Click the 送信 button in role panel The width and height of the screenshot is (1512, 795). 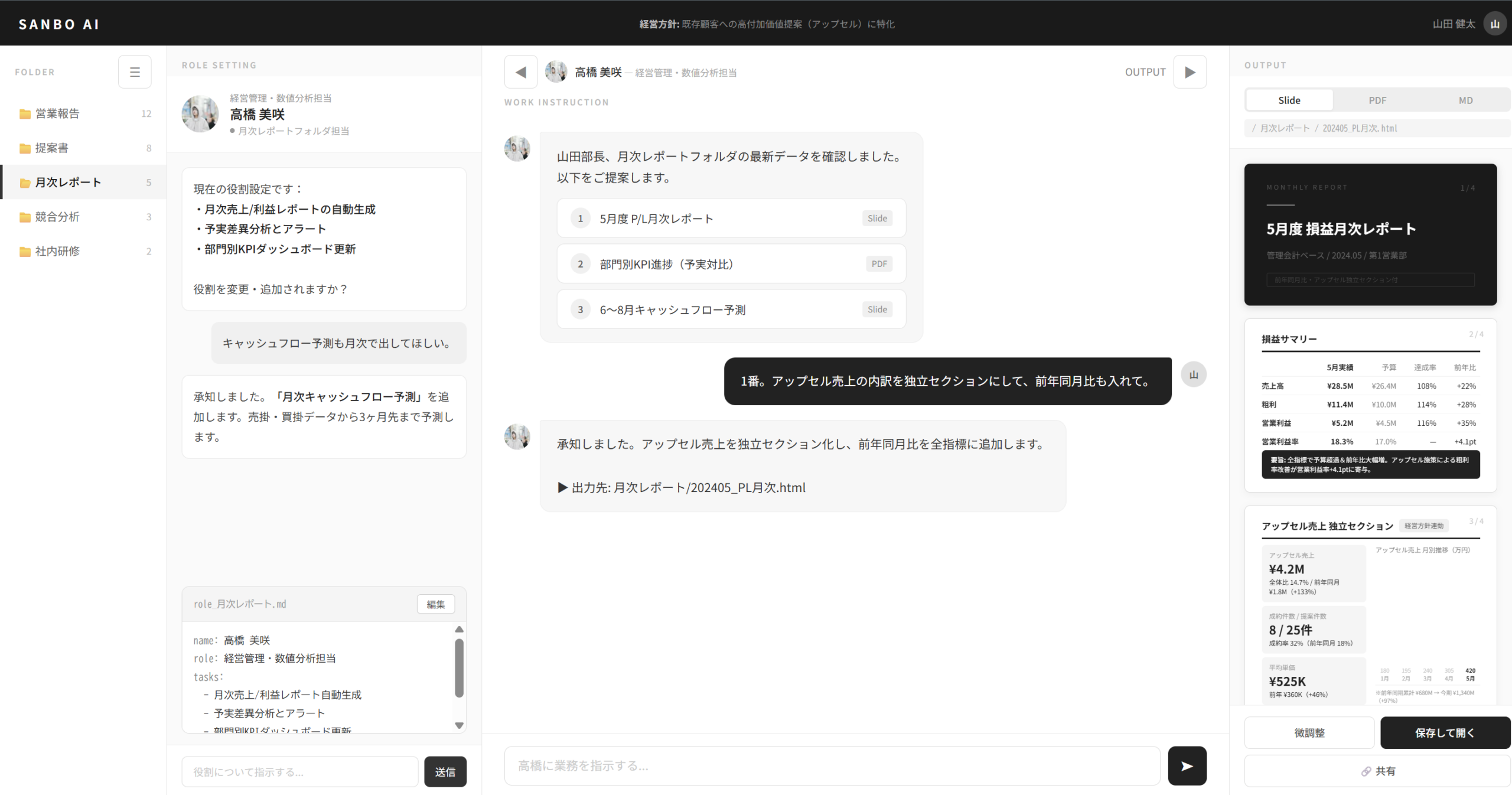coord(445,771)
